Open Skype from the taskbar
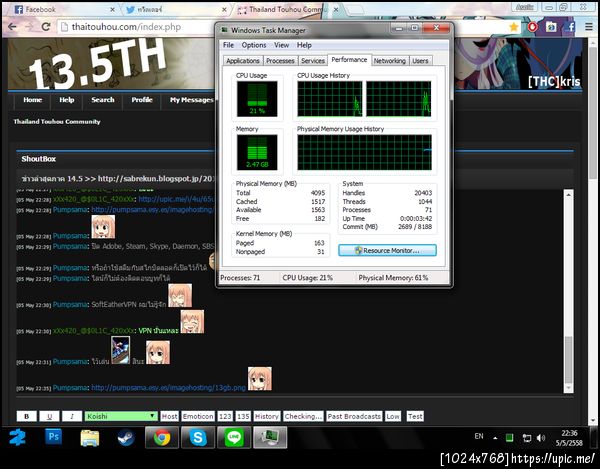This screenshot has width=600, height=469. point(198,438)
